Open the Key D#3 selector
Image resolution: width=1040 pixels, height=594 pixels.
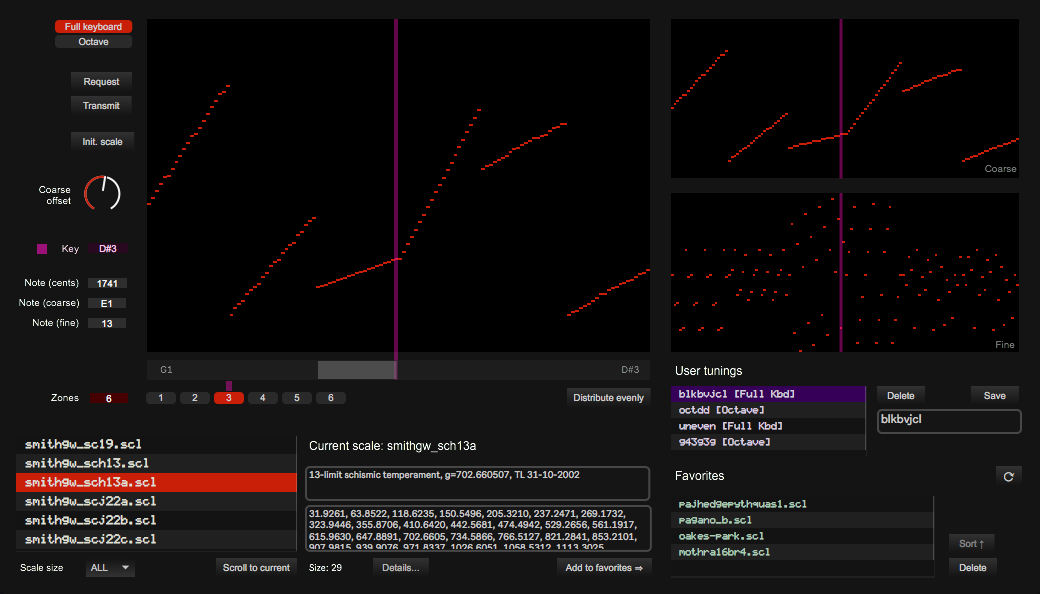[107, 248]
